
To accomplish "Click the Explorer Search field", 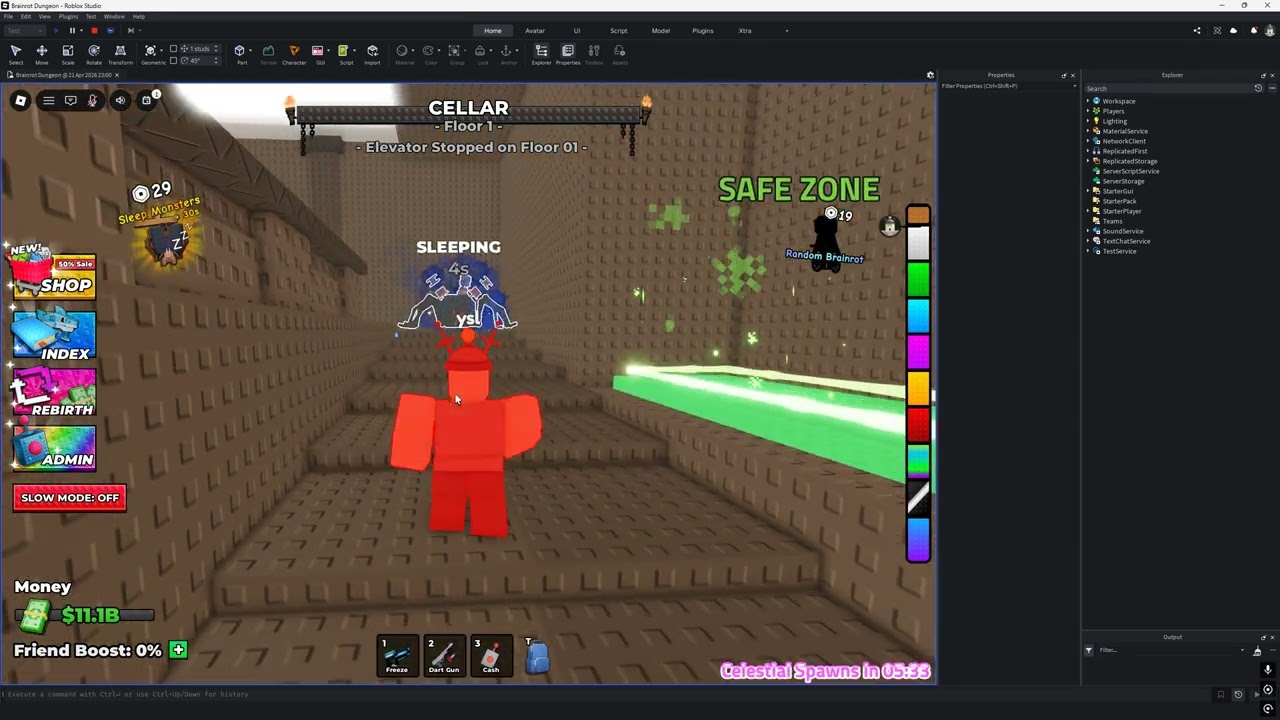I will (1168, 88).
